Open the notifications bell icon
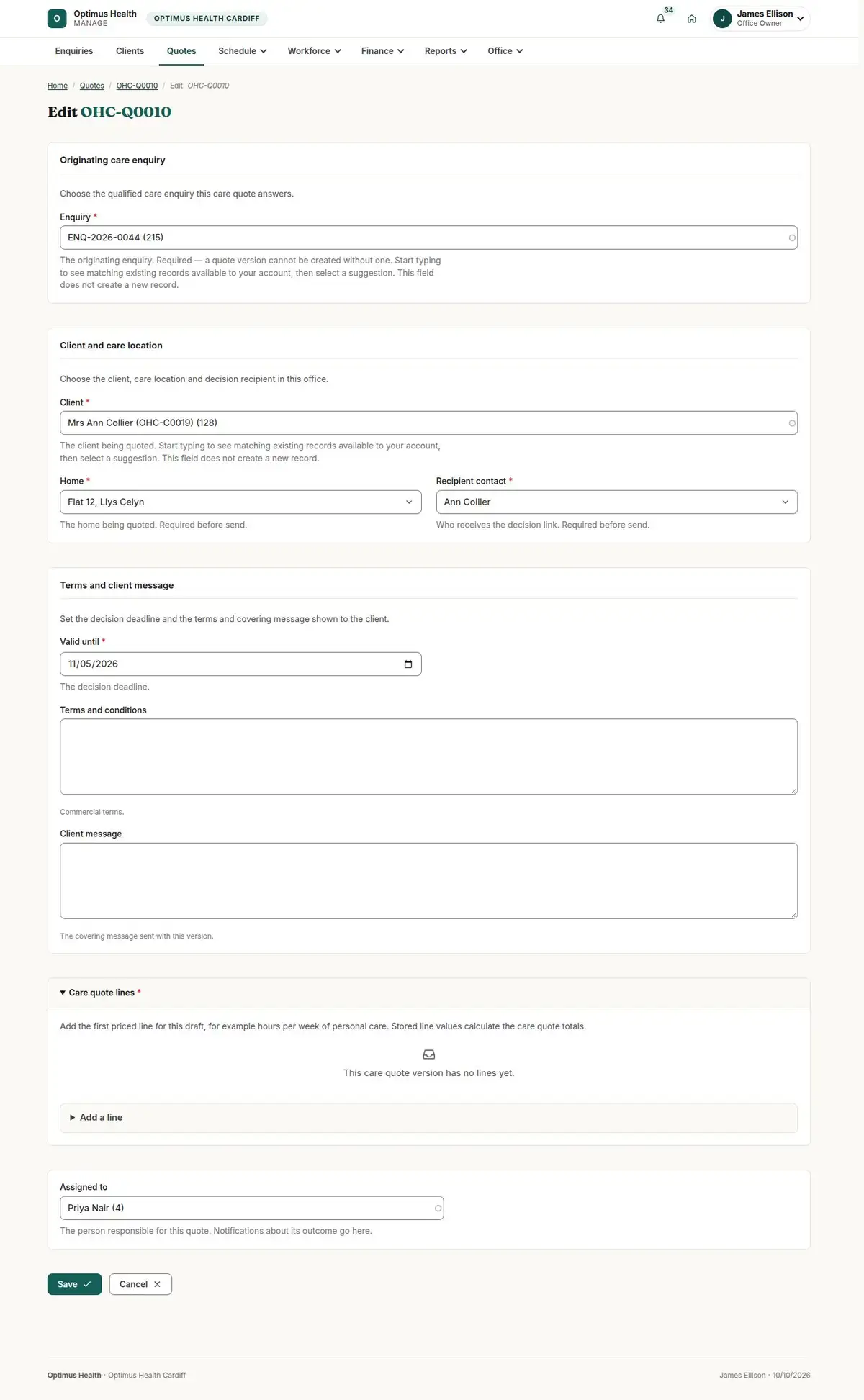This screenshot has height=1400, width=864. coord(660,19)
